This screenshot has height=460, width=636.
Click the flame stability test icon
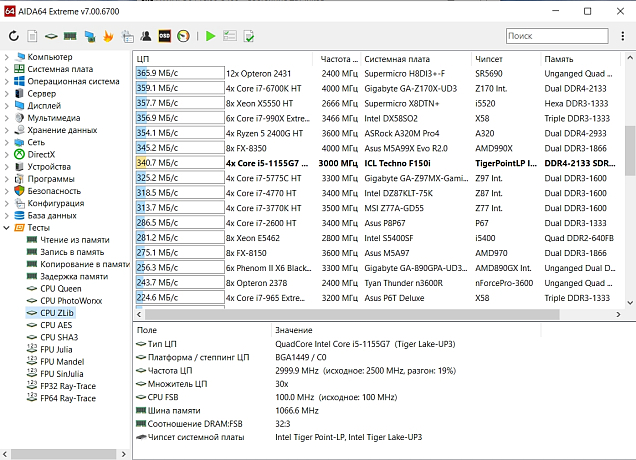tap(108, 36)
